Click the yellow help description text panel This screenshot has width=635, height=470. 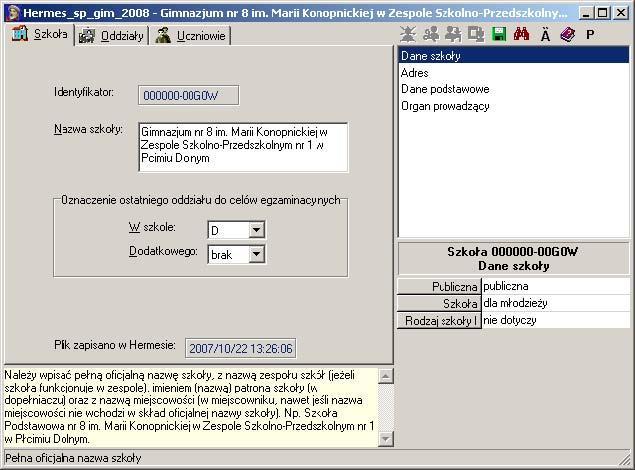pyautogui.click(x=190, y=407)
